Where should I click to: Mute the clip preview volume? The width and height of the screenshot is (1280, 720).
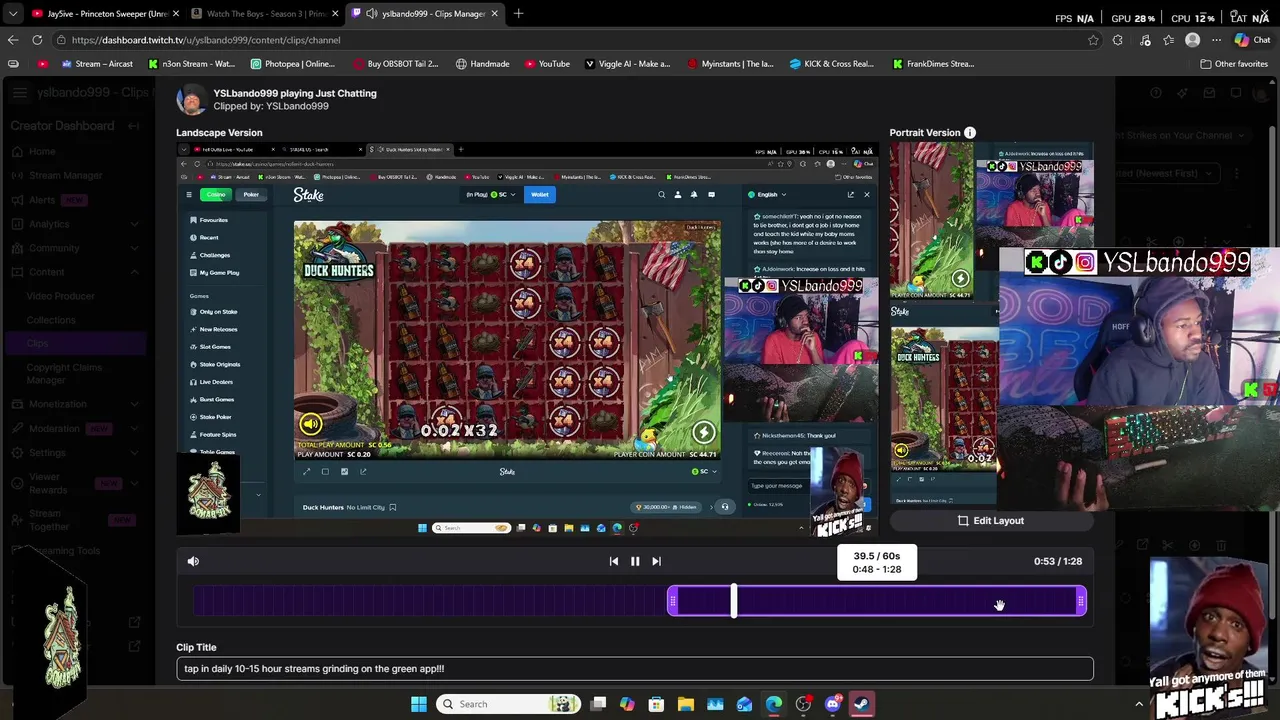(x=193, y=561)
